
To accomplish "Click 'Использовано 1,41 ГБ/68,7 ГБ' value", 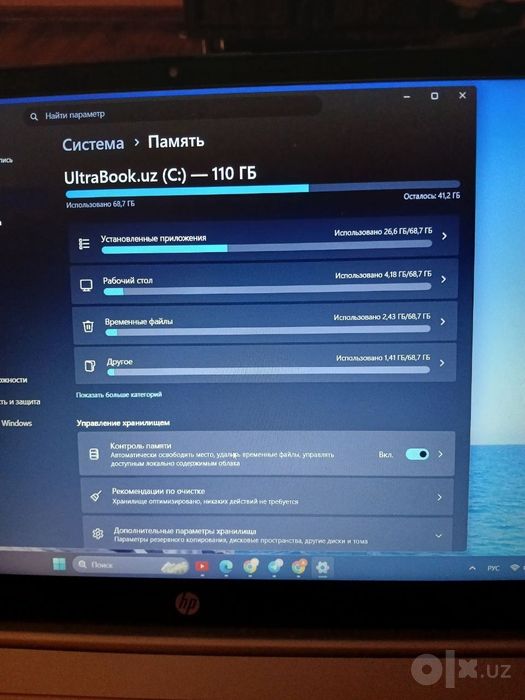I will 383,358.
